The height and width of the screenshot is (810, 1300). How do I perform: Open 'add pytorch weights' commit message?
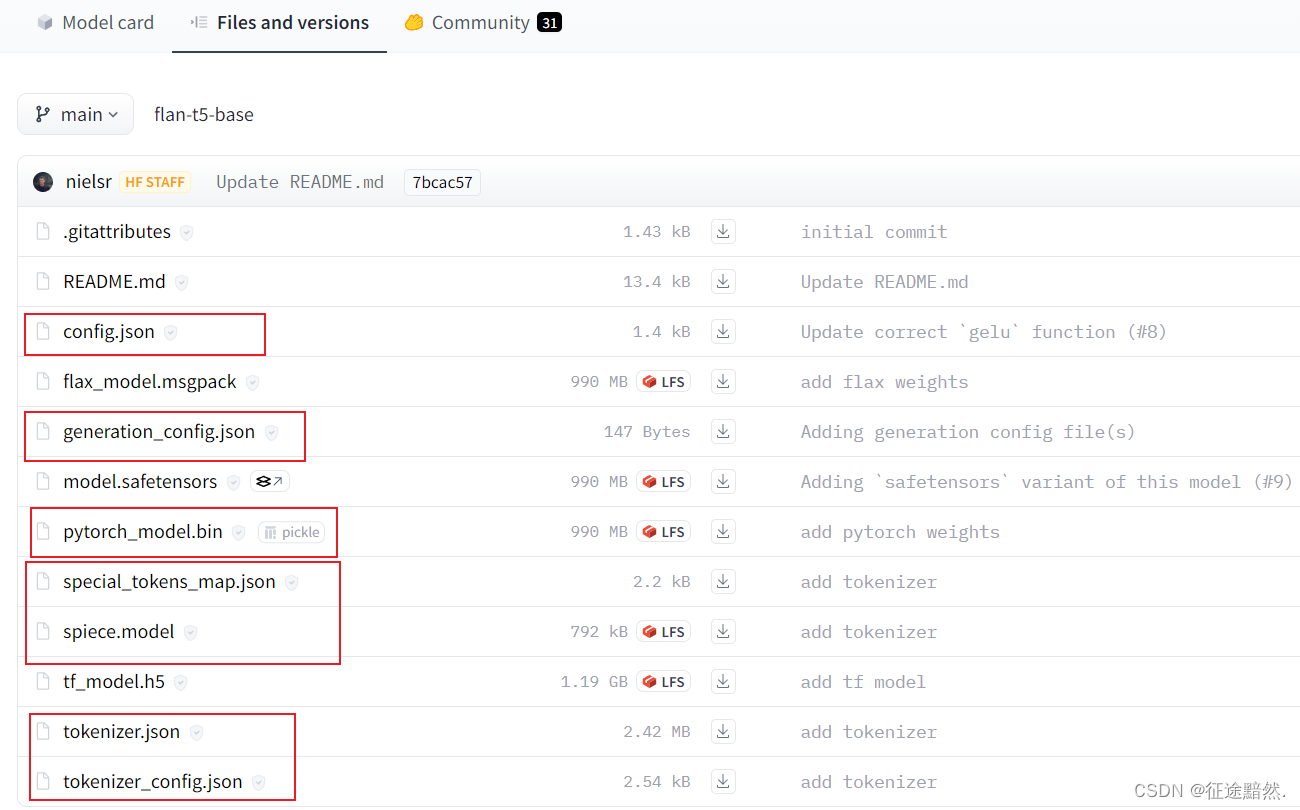click(x=900, y=532)
